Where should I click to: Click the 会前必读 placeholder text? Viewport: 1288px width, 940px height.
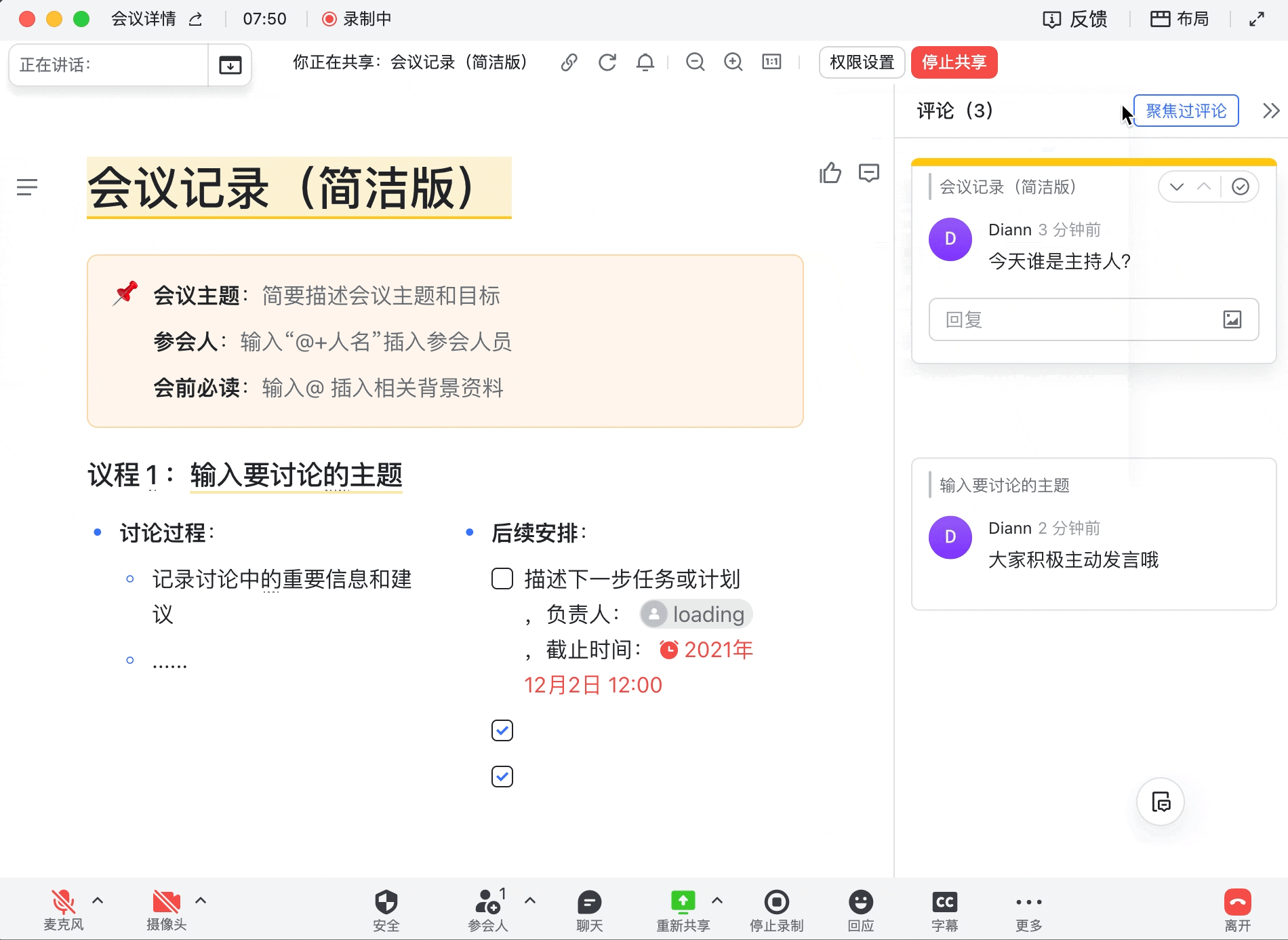[383, 388]
